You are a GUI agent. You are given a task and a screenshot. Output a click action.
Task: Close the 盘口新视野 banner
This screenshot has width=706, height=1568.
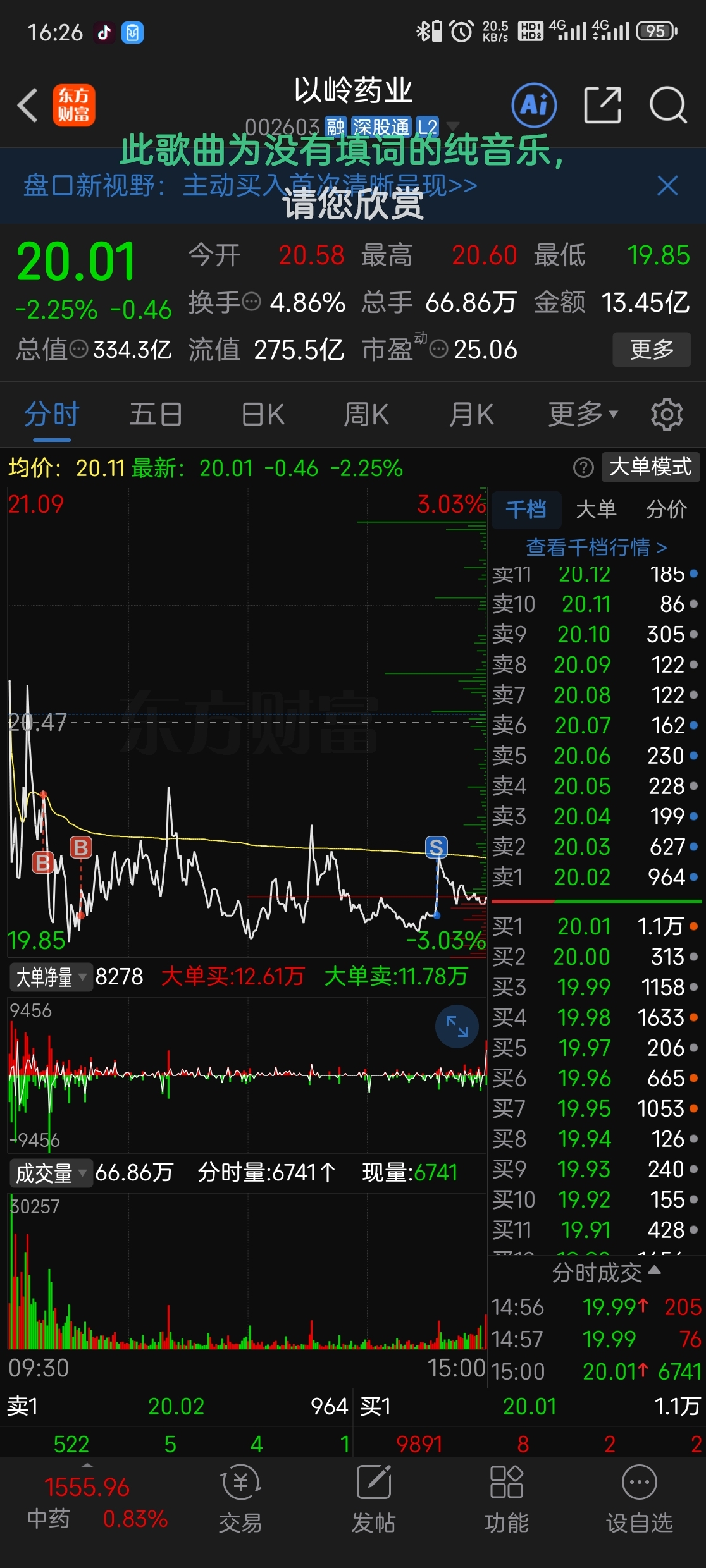tap(667, 186)
